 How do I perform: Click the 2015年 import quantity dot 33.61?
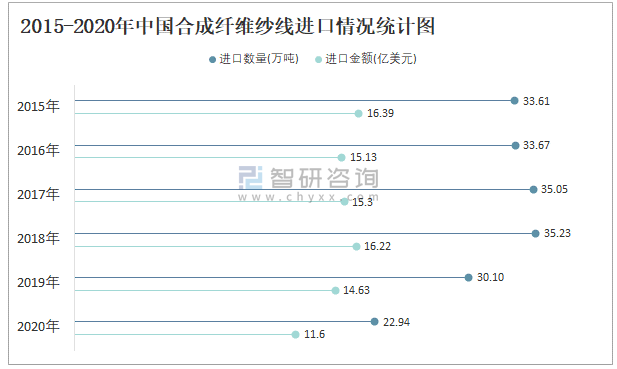[514, 101]
